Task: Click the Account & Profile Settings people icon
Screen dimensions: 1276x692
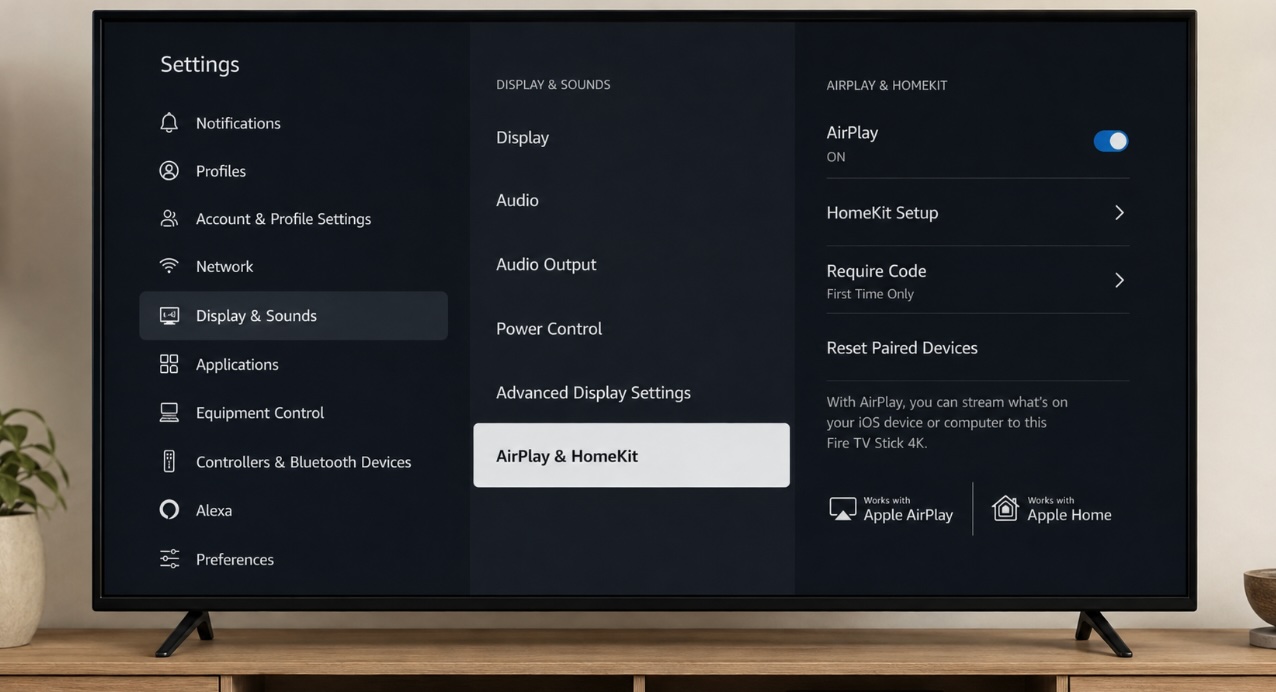Action: pos(169,219)
